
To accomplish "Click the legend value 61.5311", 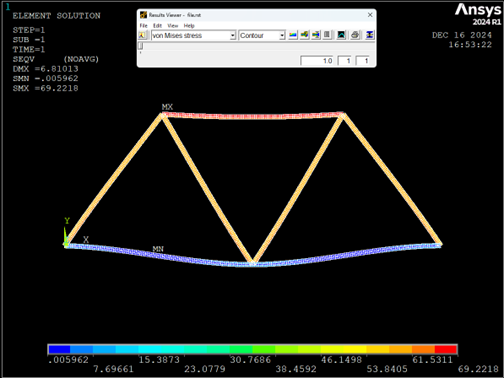I will pyautogui.click(x=432, y=360).
